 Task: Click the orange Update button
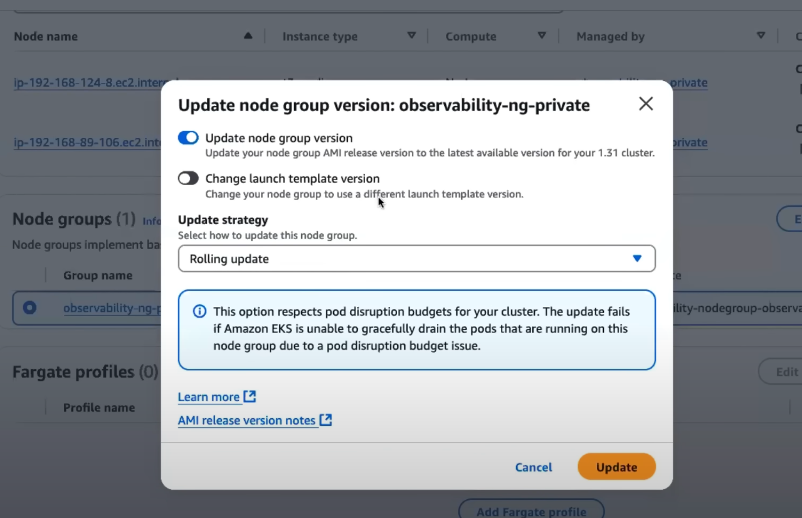click(616, 467)
